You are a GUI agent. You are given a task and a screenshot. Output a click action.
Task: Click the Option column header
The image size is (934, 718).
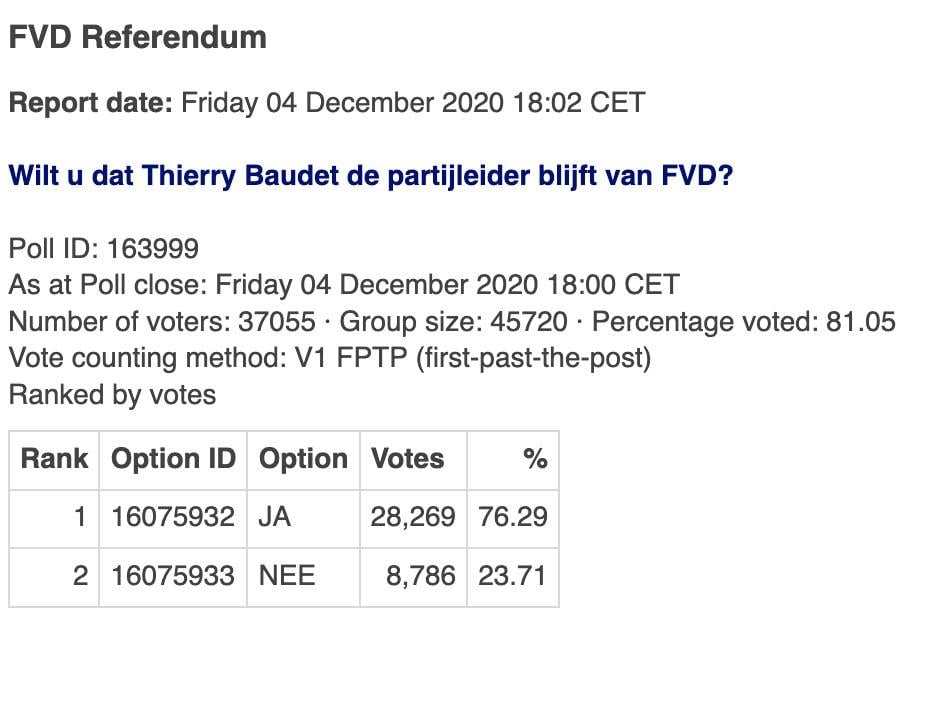tap(304, 460)
